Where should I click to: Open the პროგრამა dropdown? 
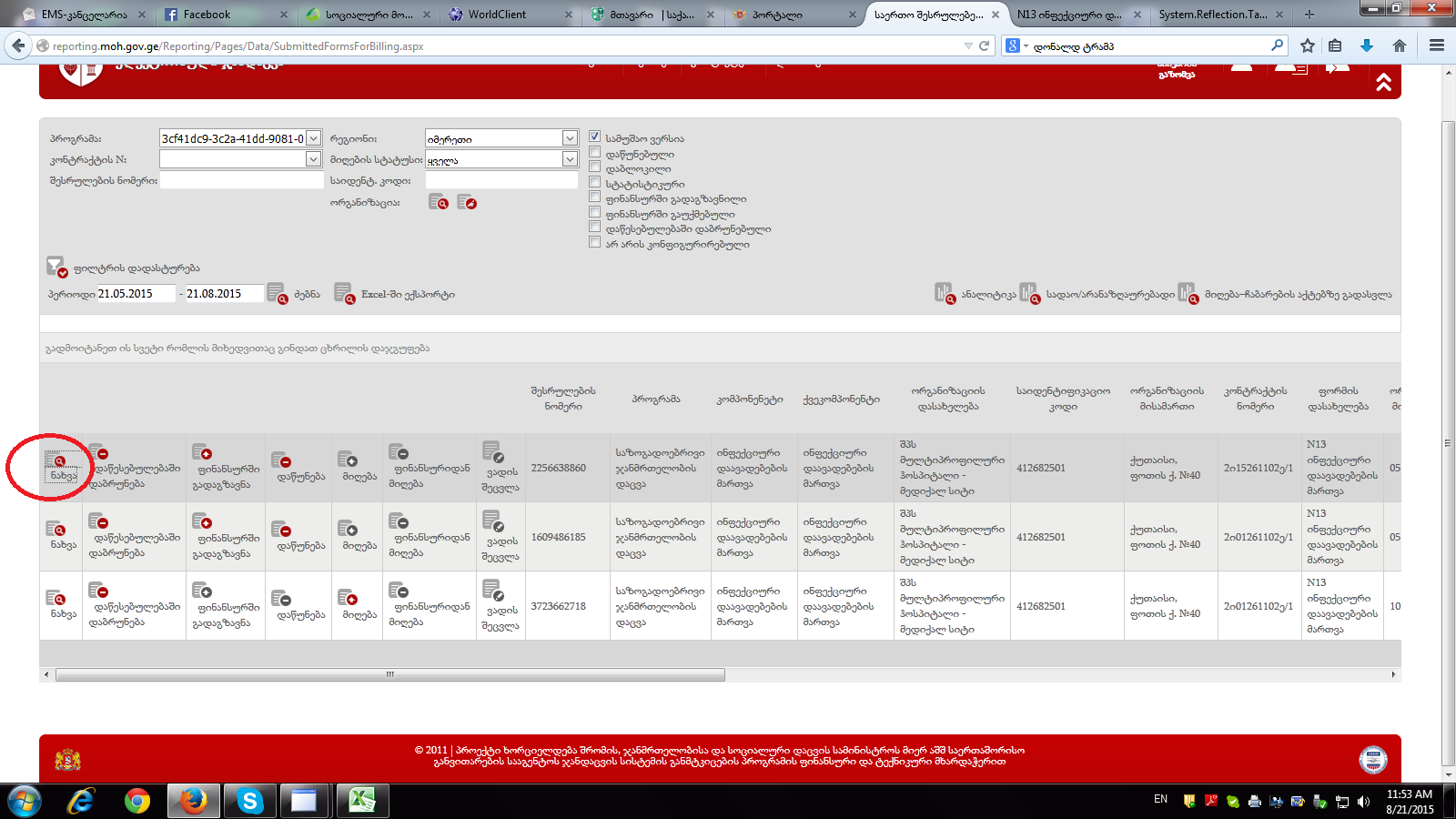point(313,138)
